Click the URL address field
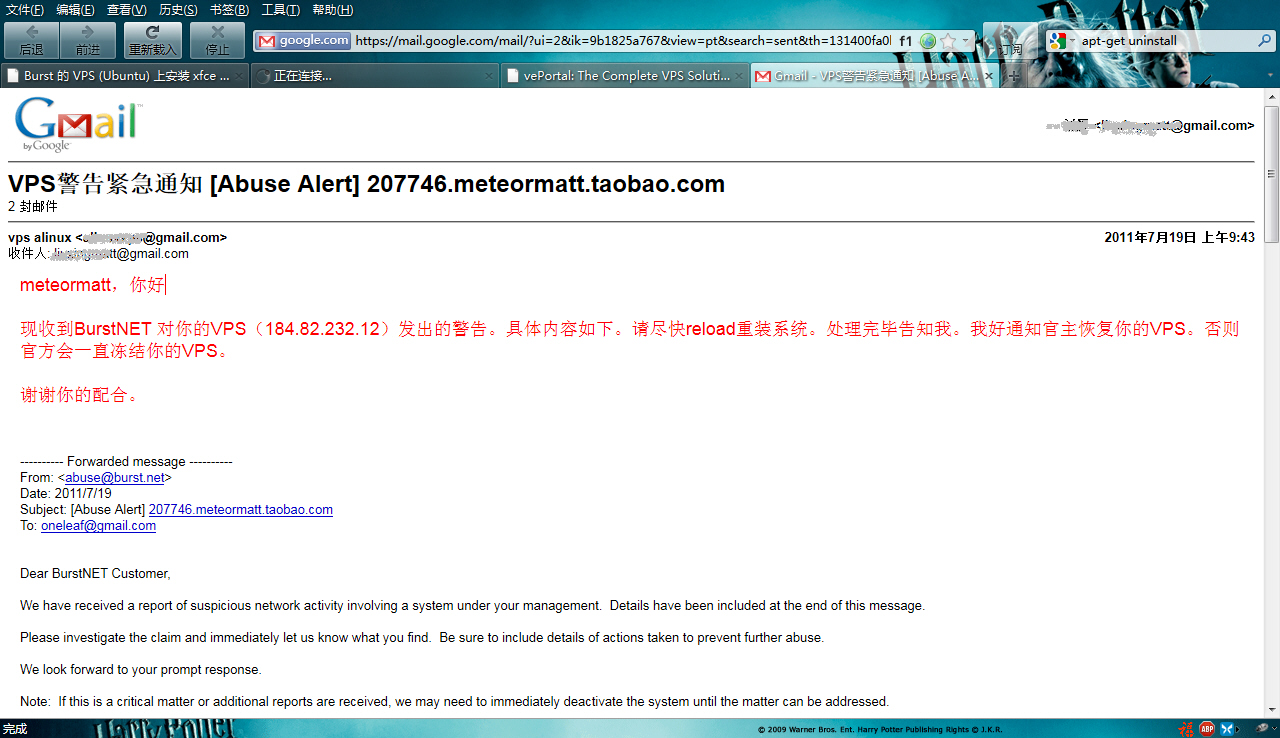Viewport: 1280px width, 738px height. click(x=623, y=41)
